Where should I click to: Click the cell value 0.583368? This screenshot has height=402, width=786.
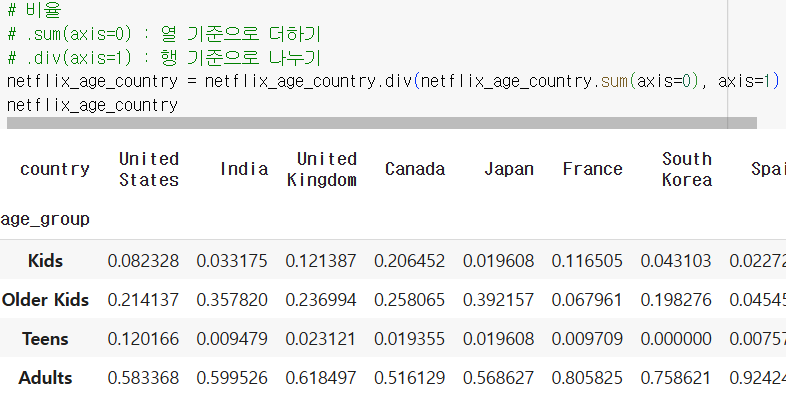click(143, 377)
